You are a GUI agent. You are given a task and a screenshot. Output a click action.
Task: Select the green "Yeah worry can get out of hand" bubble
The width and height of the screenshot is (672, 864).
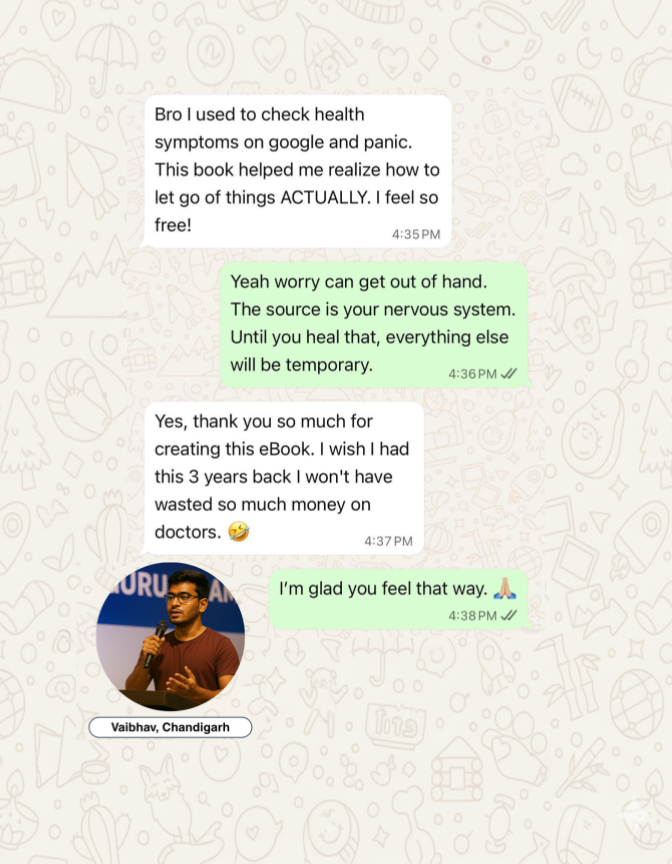click(x=375, y=325)
